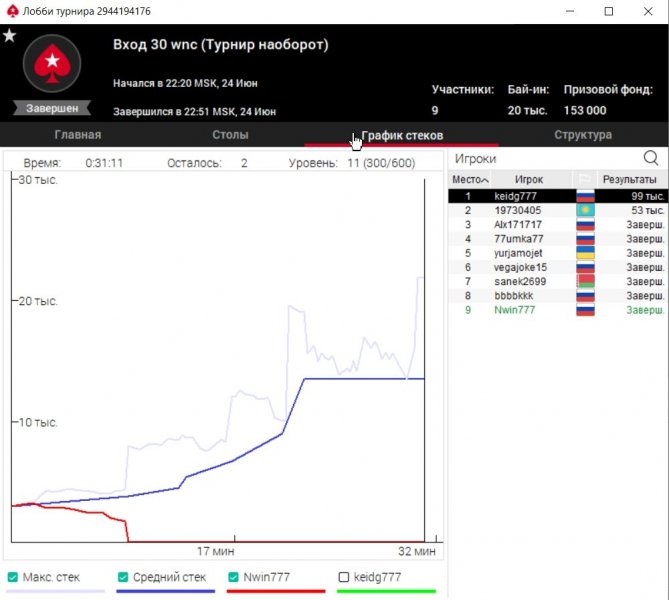Click the flag column header icon
Image resolution: width=669 pixels, height=600 pixels.
(x=584, y=179)
